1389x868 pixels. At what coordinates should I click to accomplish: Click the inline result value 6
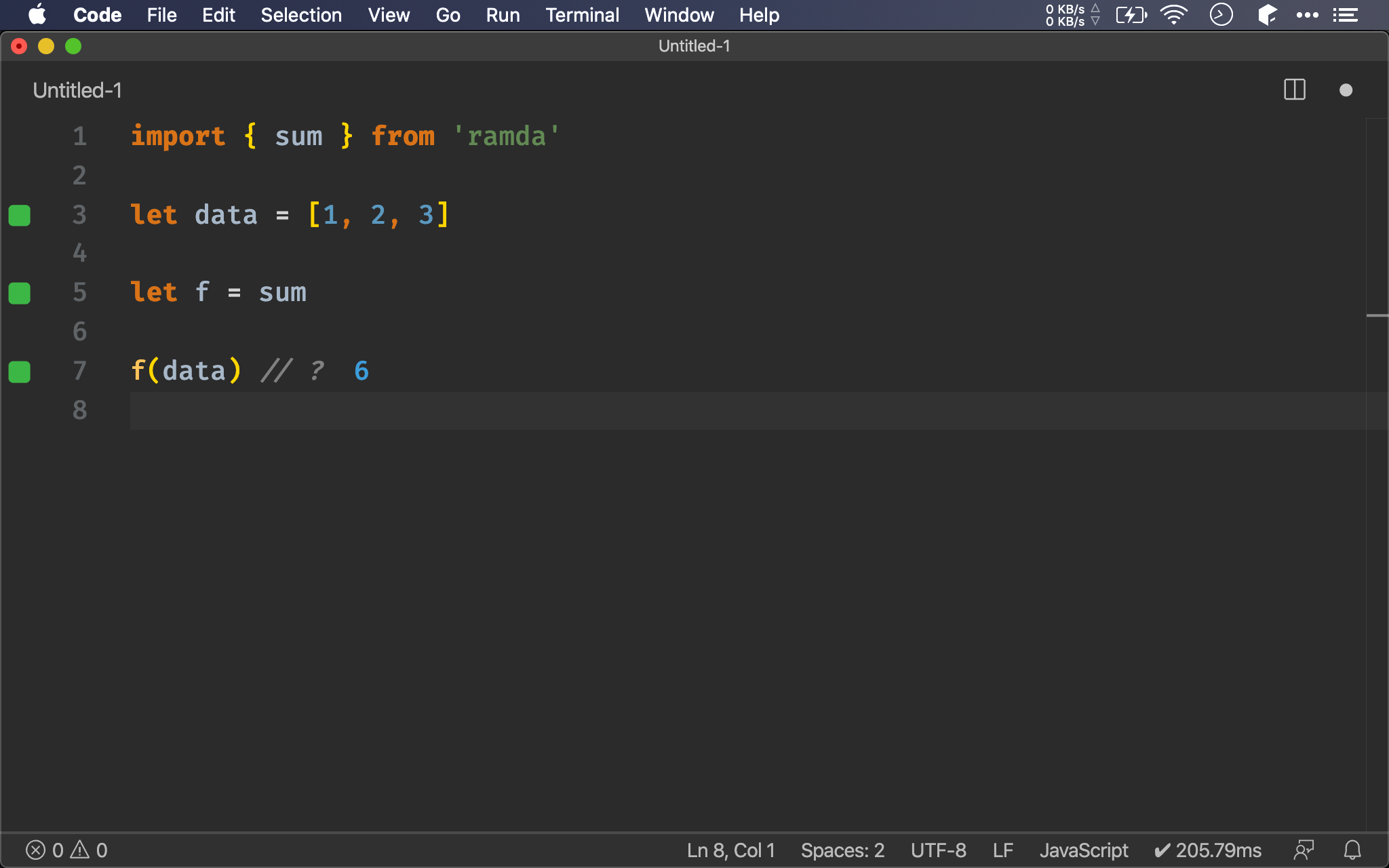click(361, 371)
